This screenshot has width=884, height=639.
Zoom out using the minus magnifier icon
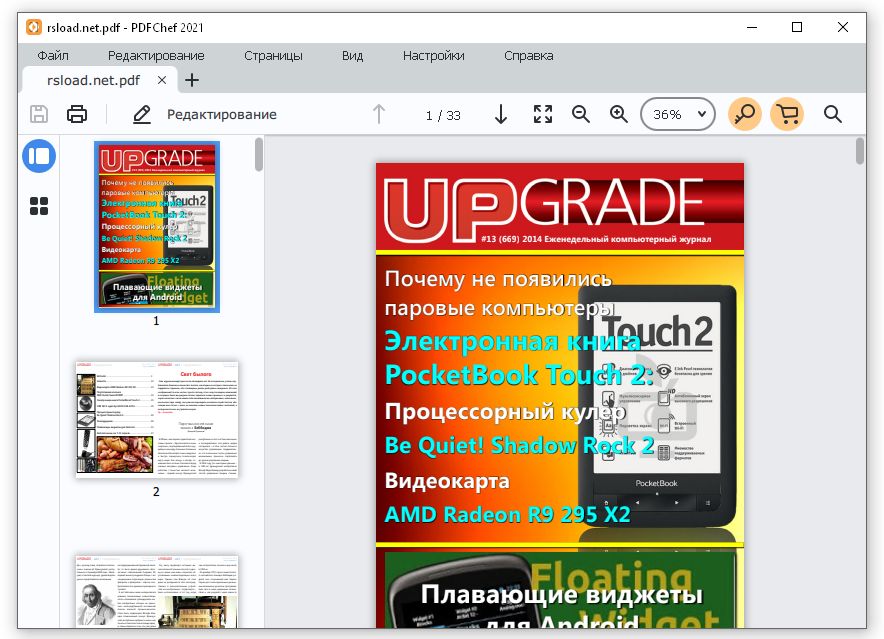pyautogui.click(x=581, y=114)
